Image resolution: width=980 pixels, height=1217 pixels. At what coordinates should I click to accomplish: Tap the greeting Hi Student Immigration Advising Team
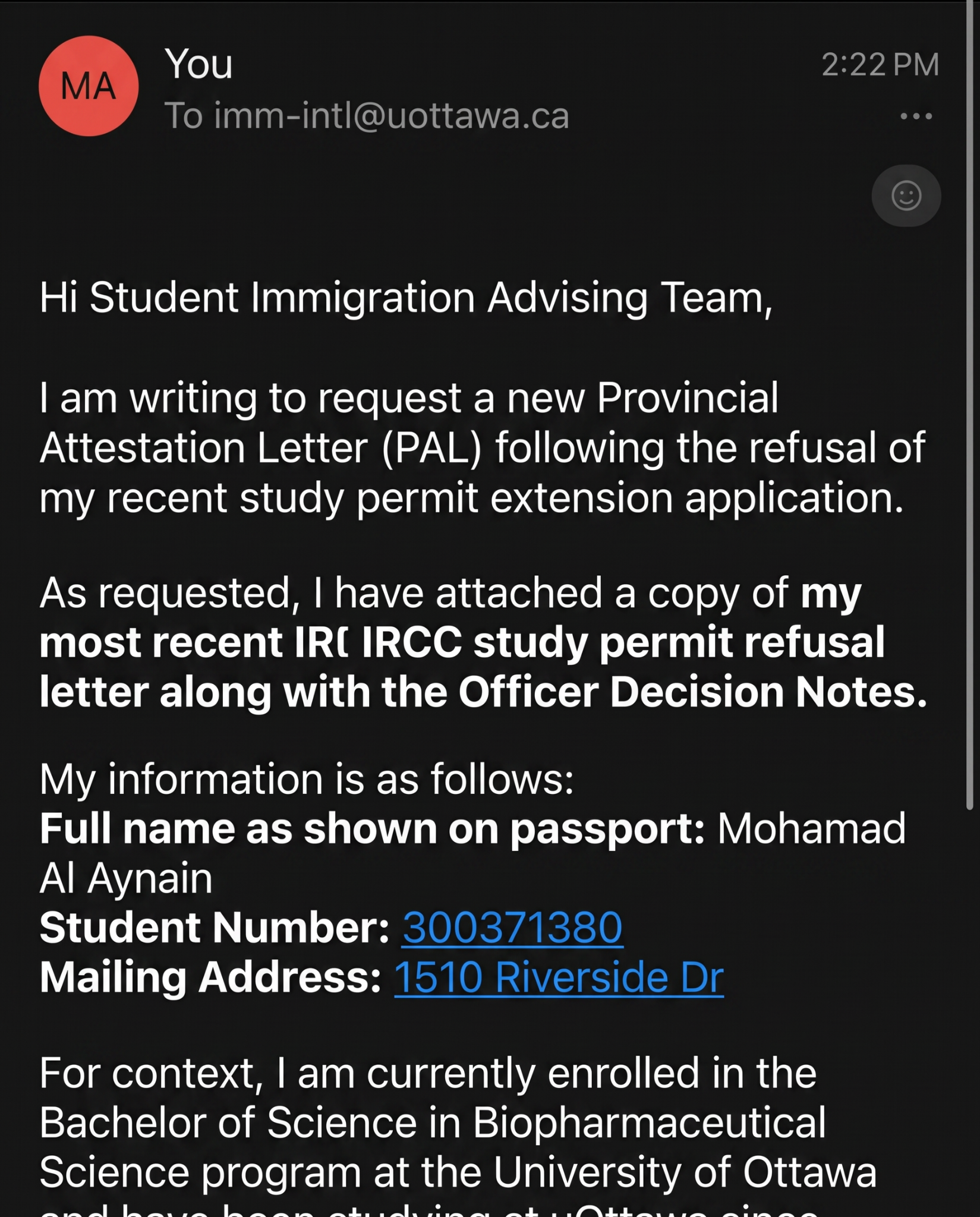(406, 298)
